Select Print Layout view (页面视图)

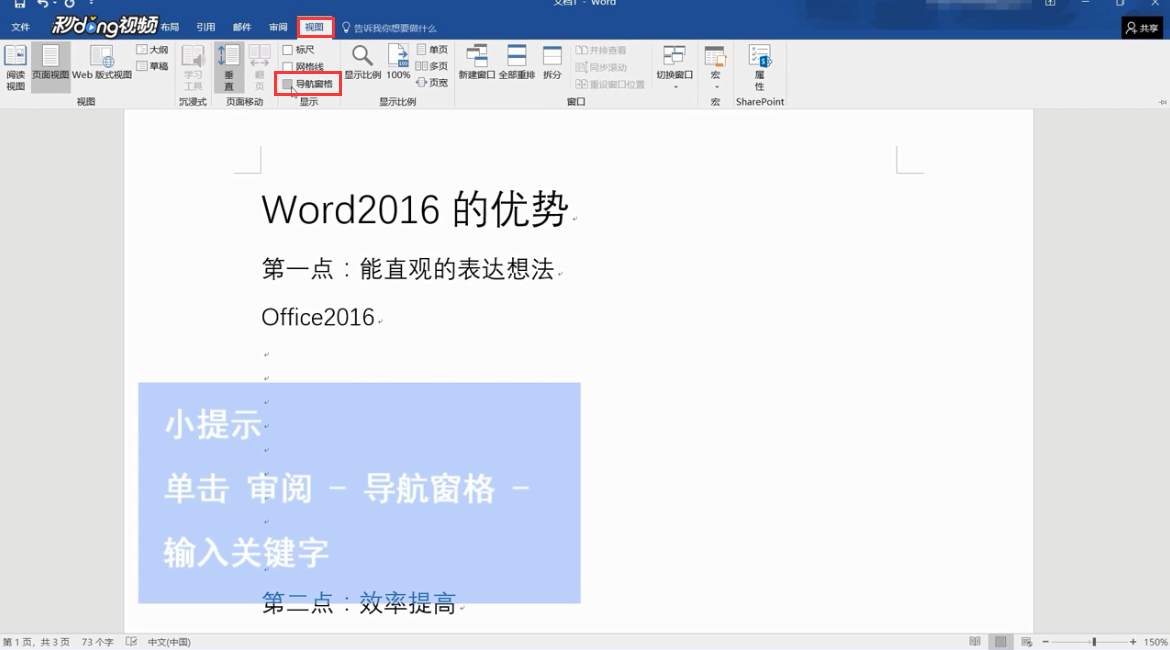click(50, 67)
